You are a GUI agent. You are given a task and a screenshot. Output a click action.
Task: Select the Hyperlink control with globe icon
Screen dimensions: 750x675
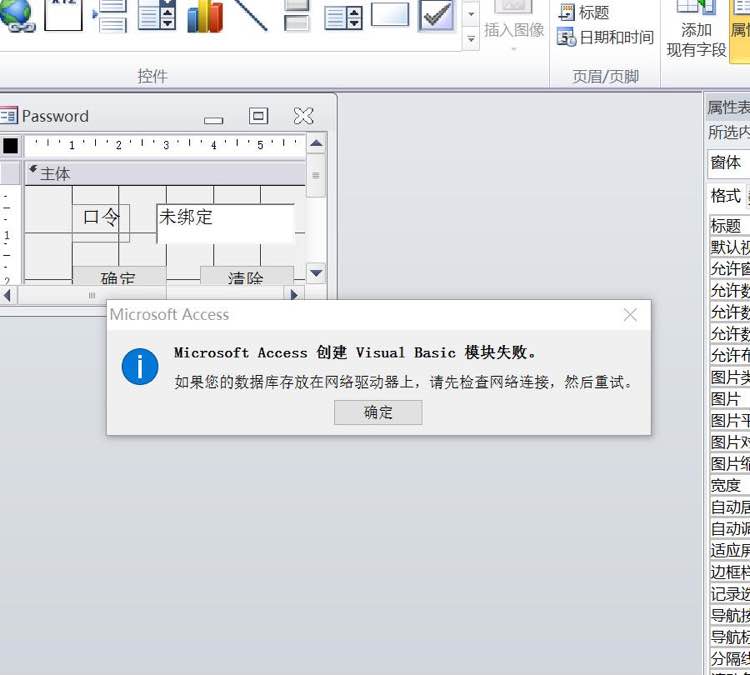pos(17,15)
